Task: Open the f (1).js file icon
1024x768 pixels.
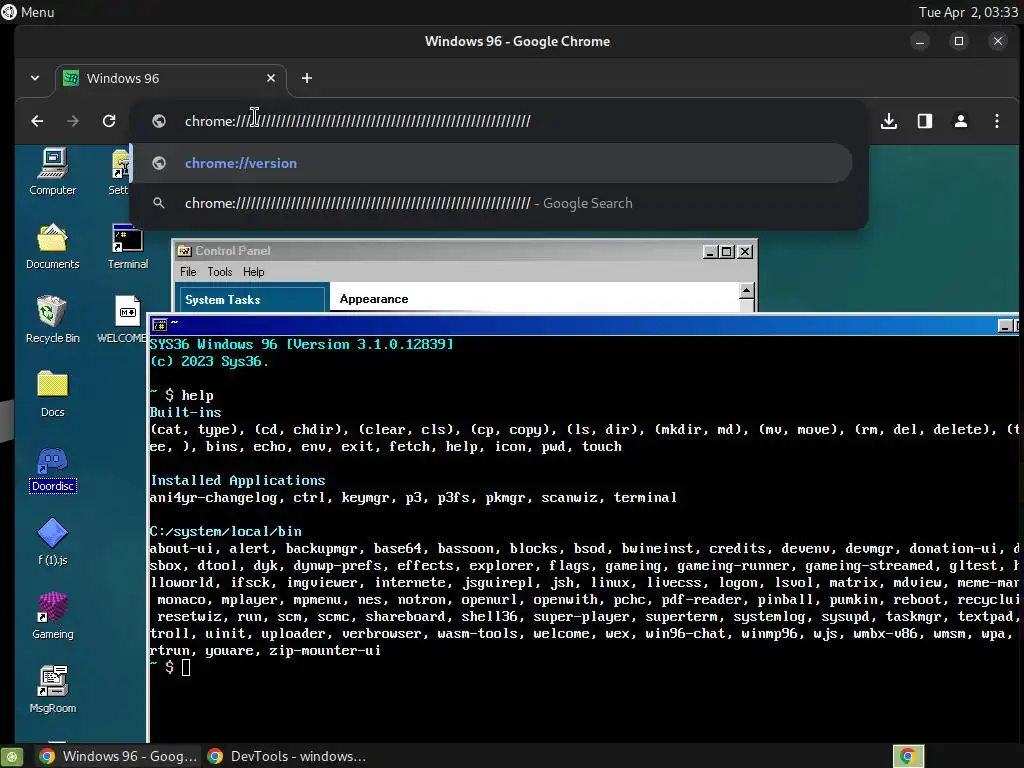Action: (x=52, y=541)
